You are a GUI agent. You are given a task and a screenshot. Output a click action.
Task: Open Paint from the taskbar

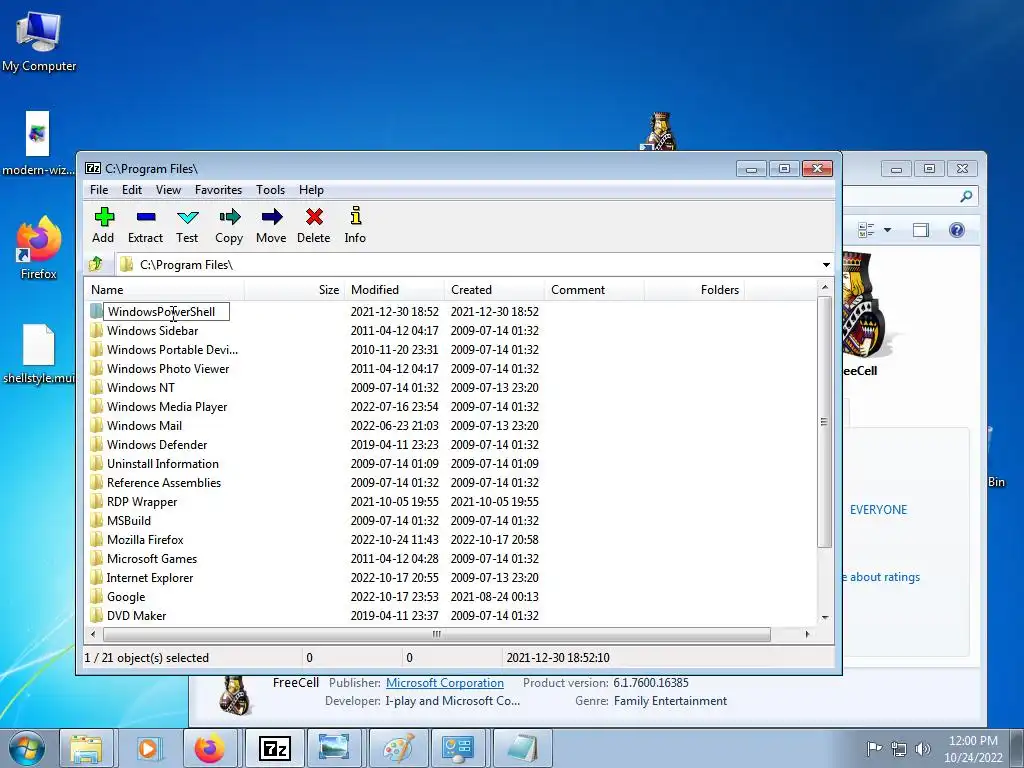point(398,748)
